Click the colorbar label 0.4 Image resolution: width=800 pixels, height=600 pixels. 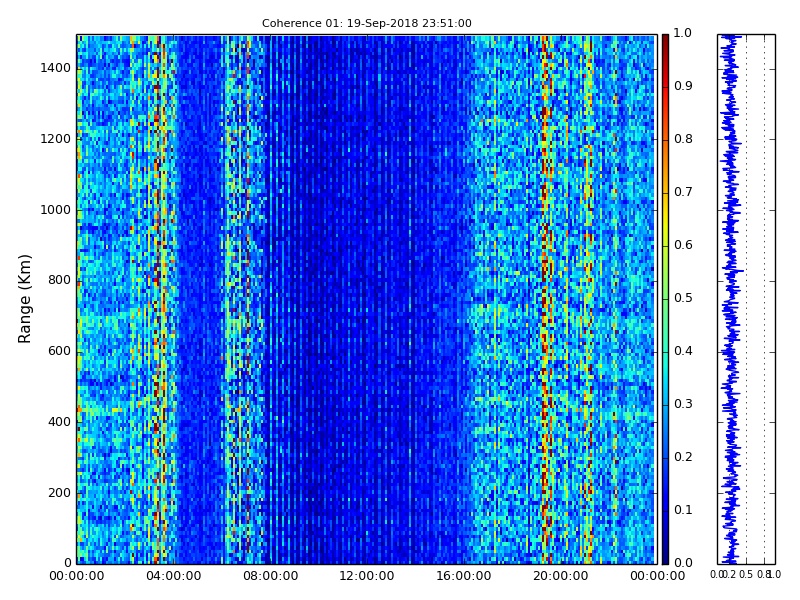click(683, 351)
